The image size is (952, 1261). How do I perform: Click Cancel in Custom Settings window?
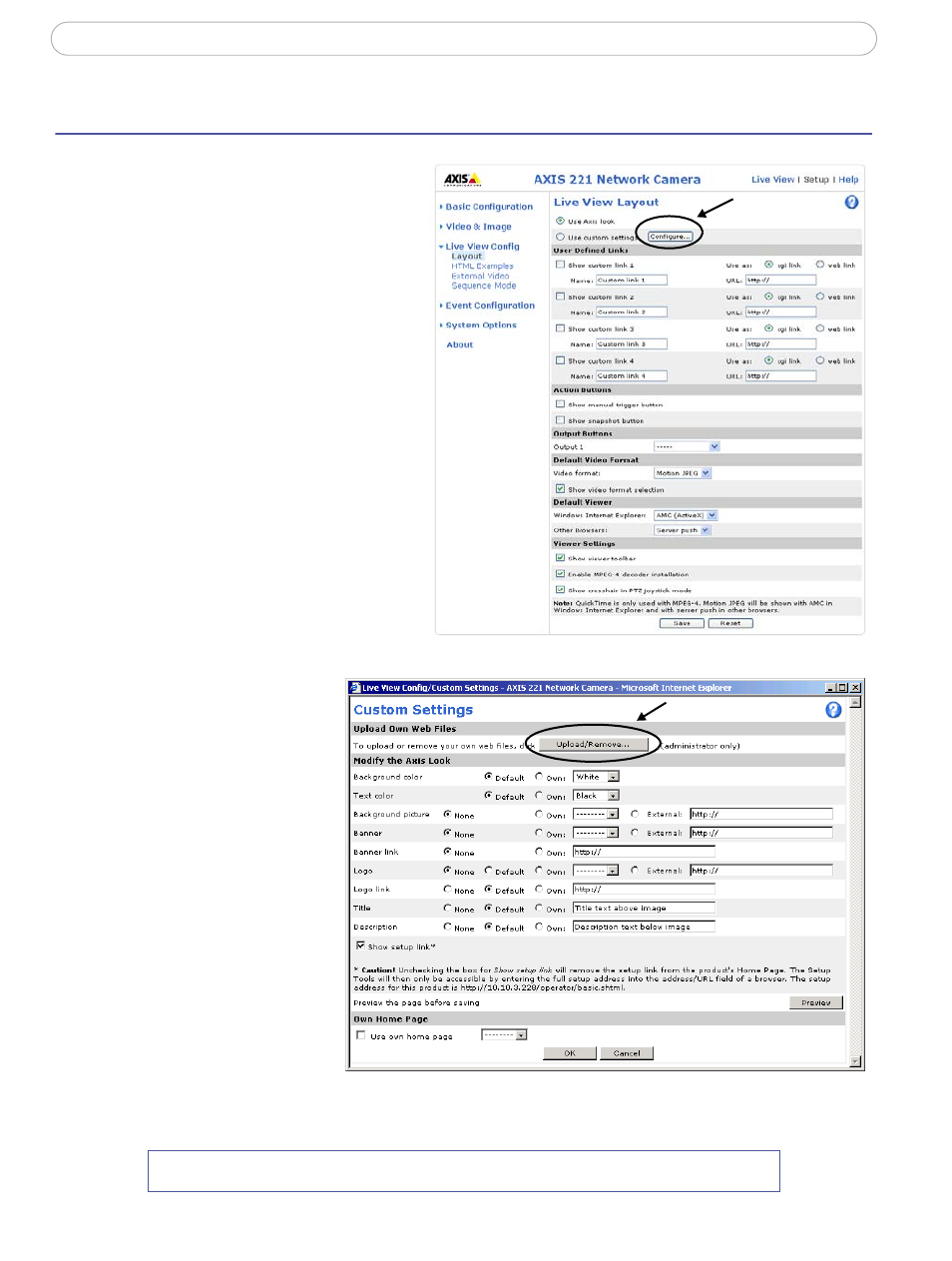[627, 1053]
